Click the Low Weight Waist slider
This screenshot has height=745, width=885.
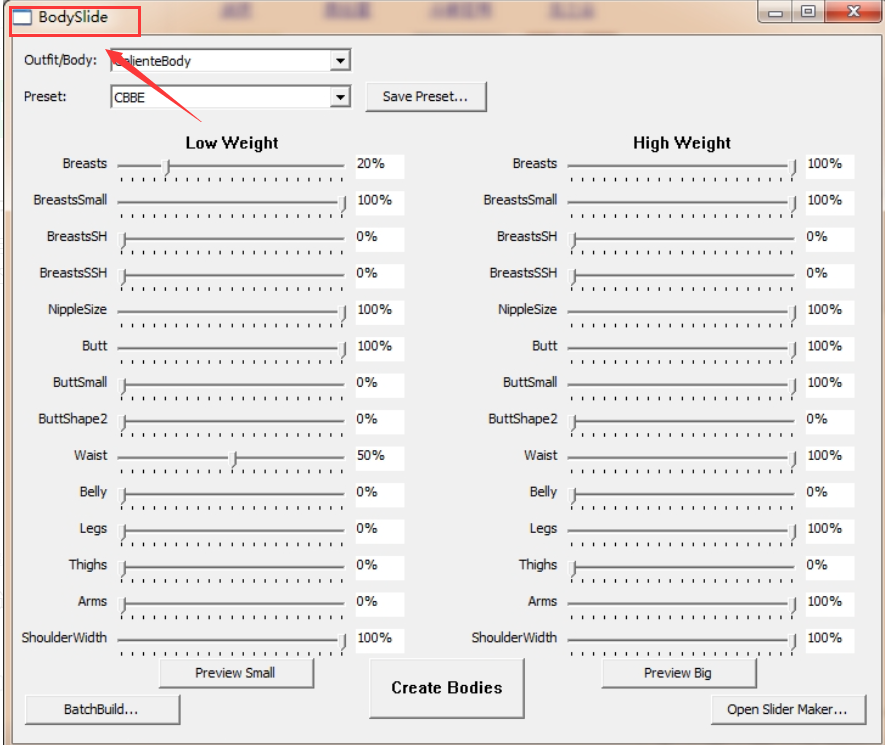click(231, 461)
